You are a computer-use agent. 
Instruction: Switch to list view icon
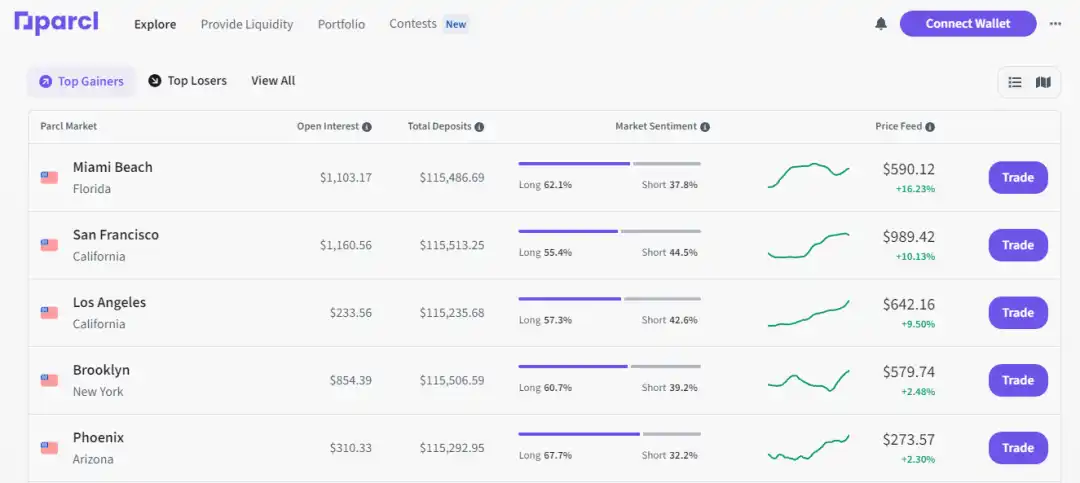tap(1015, 82)
